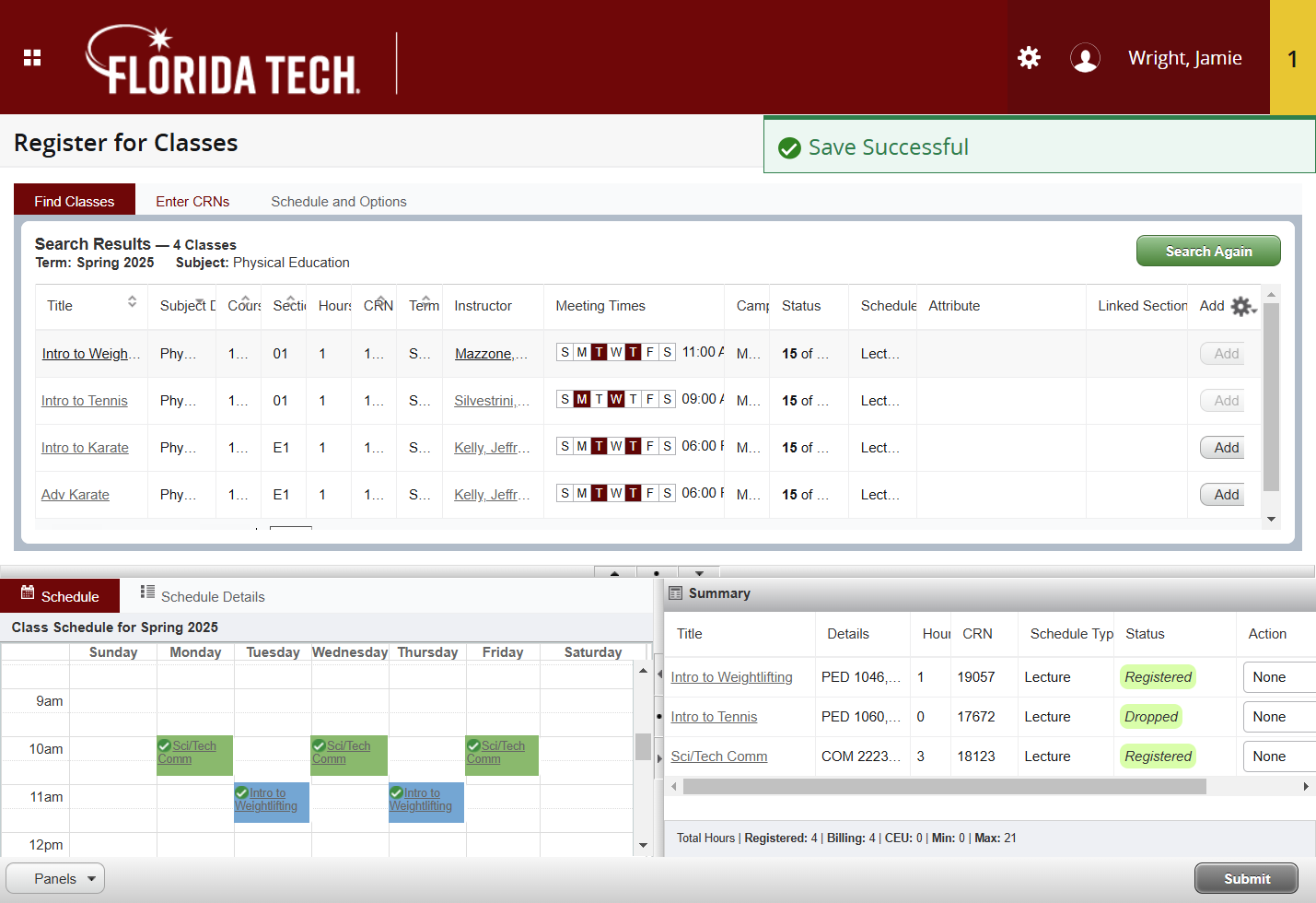Image resolution: width=1316 pixels, height=903 pixels.
Task: Switch to the Enter CRNs tab
Action: click(x=192, y=201)
